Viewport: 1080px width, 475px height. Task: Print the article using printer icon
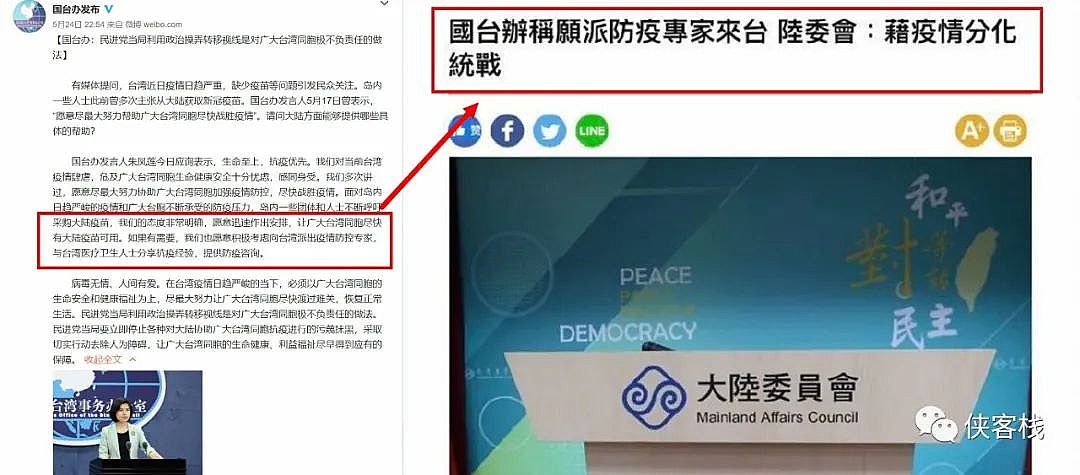pyautogui.click(x=1010, y=131)
